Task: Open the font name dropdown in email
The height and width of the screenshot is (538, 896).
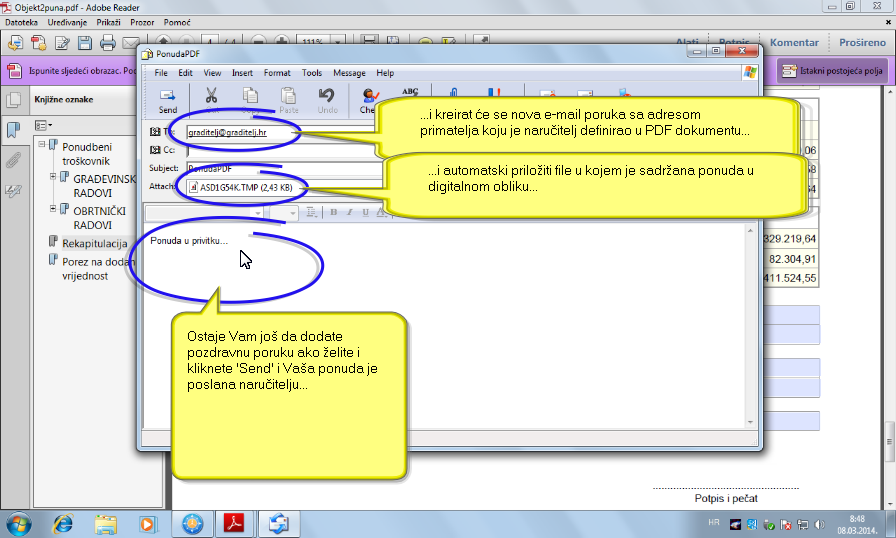Action: point(258,213)
